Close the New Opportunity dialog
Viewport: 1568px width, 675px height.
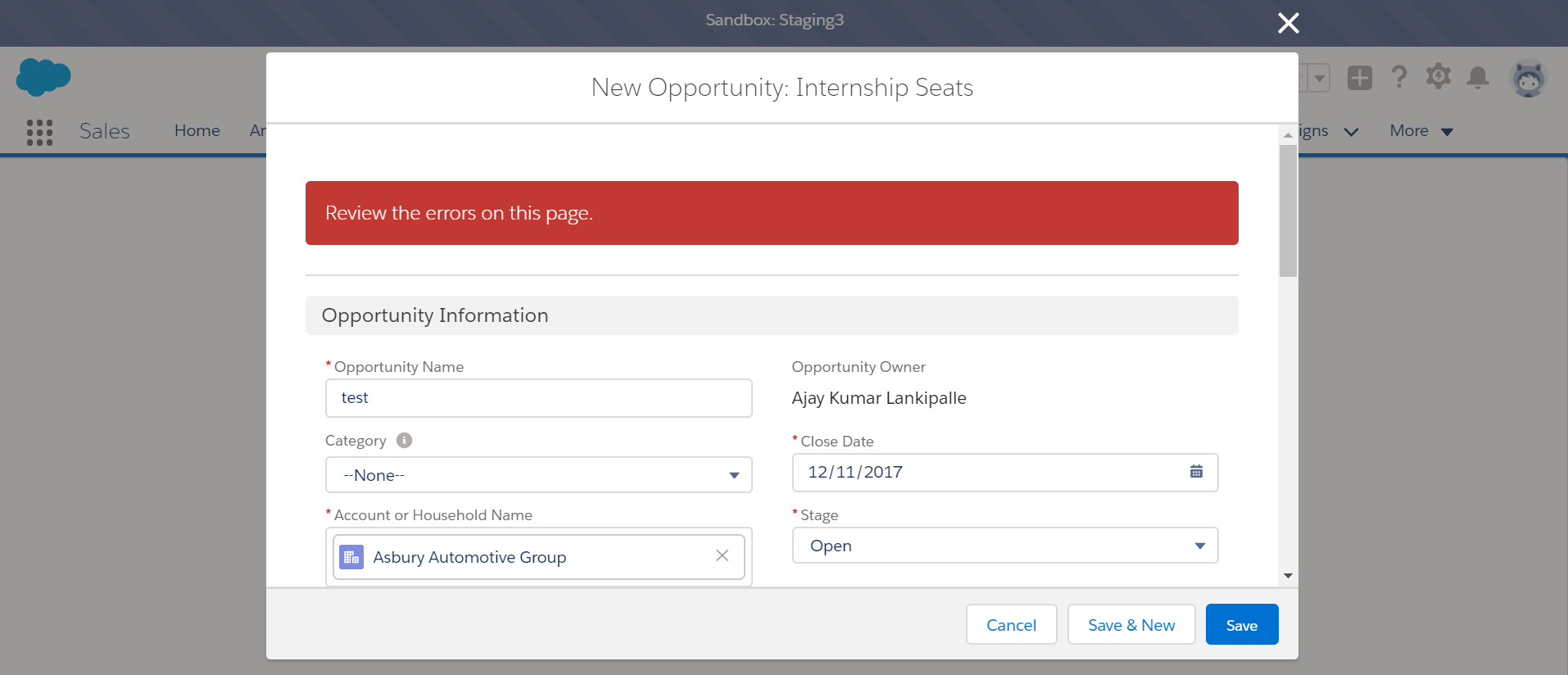1288,23
